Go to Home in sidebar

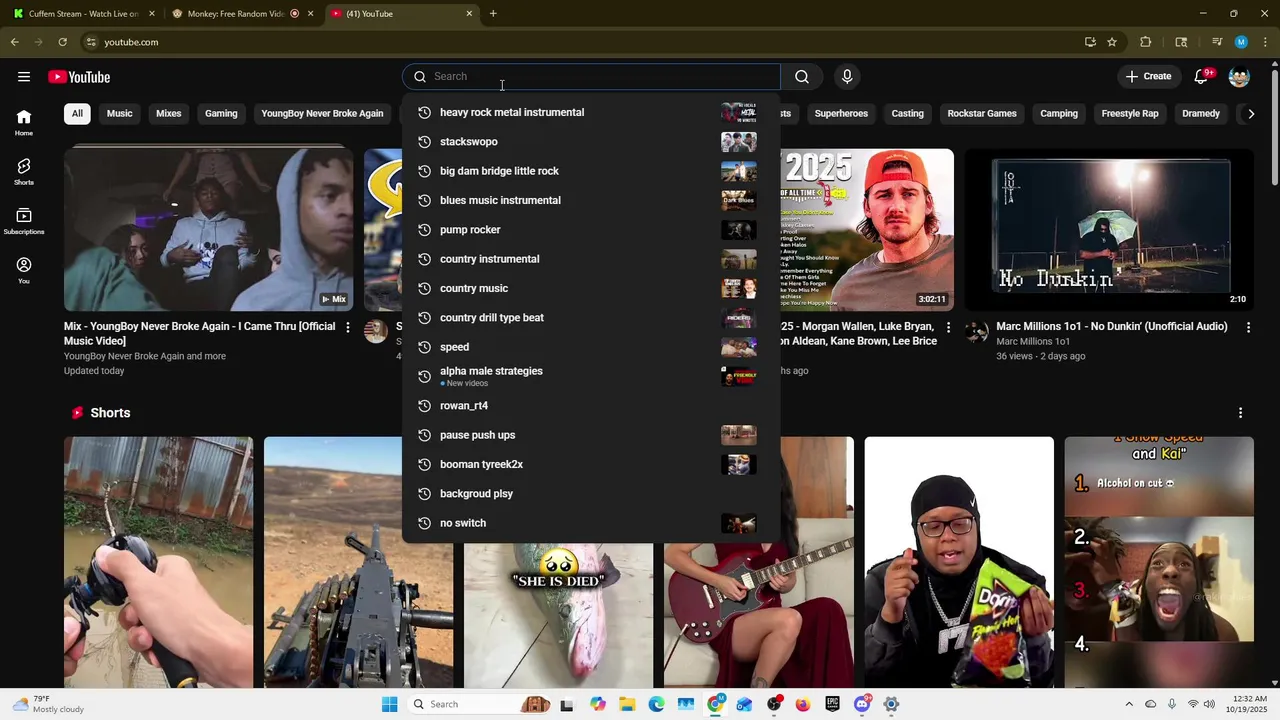pos(24,123)
